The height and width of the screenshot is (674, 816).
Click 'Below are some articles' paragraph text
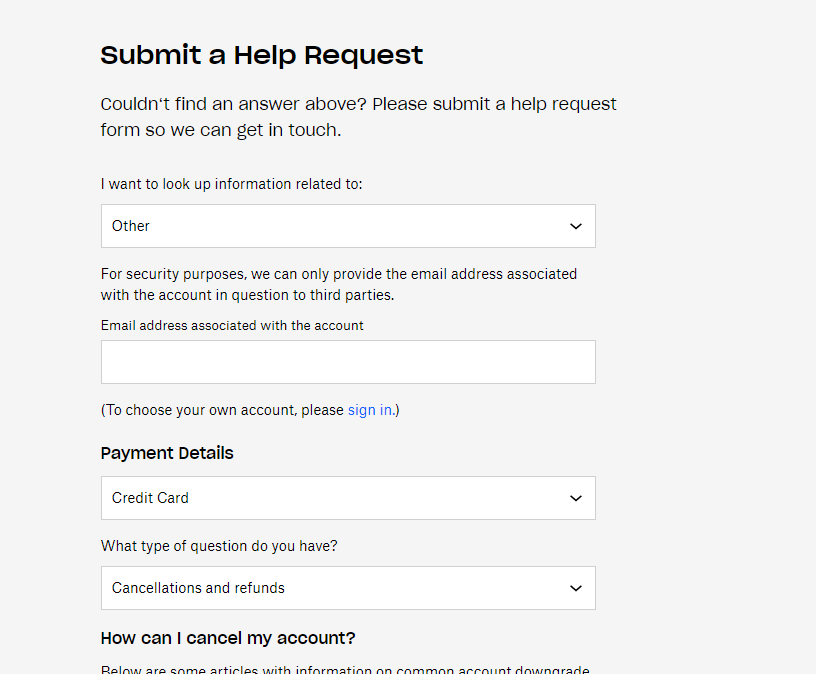[344, 669]
